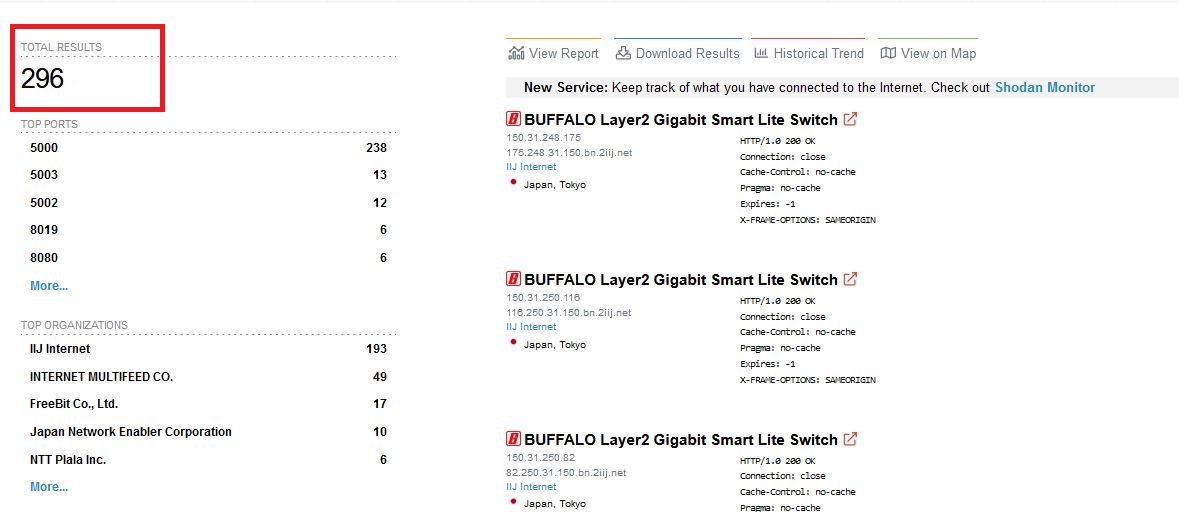1179x512 pixels.
Task: Open external link icon of second BUFFALO result
Action: click(x=850, y=279)
